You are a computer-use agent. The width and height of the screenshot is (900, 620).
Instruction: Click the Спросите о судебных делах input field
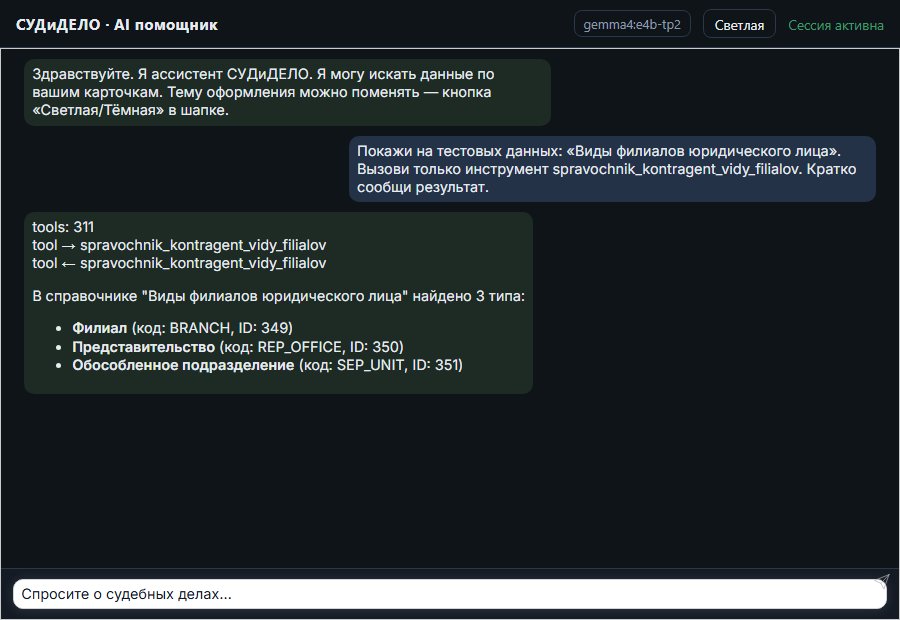coord(449,594)
